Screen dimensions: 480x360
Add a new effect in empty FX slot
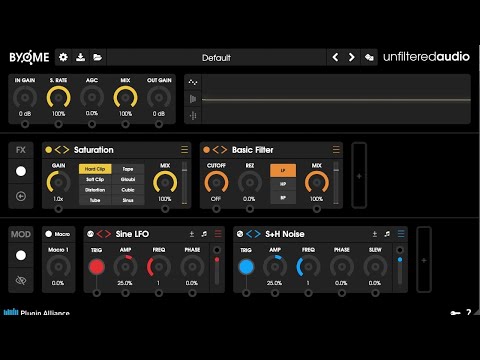tap(359, 176)
